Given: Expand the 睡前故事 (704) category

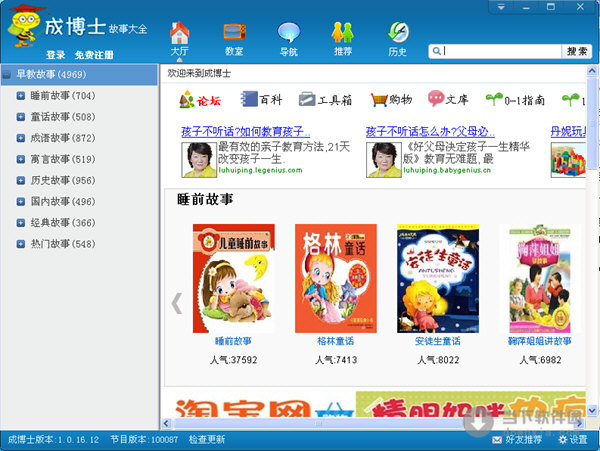Looking at the screenshot, I should pyautogui.click(x=21, y=96).
